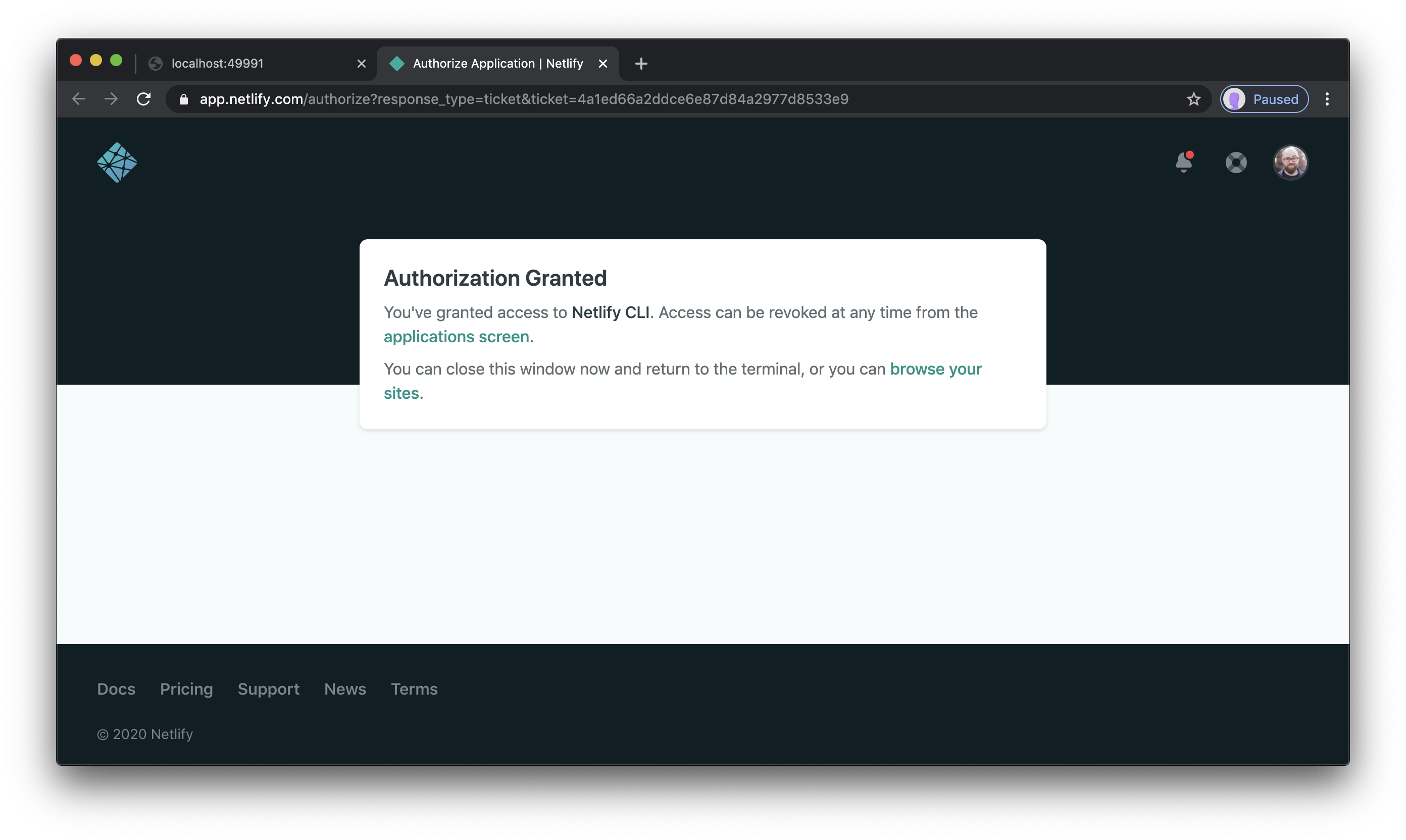Image resolution: width=1406 pixels, height=840 pixels.
Task: Click the open new tab plus button
Action: pos(641,63)
